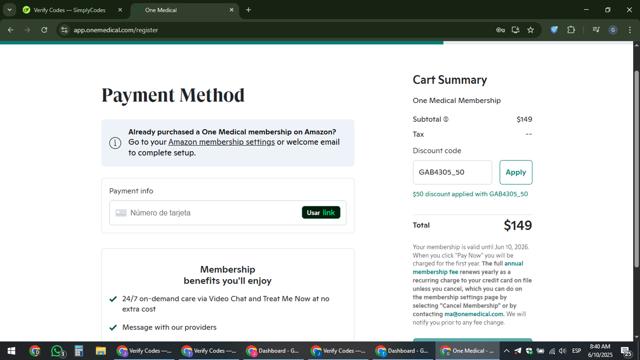
Task: Click One Medical Membership cart item text
Action: 456,100
